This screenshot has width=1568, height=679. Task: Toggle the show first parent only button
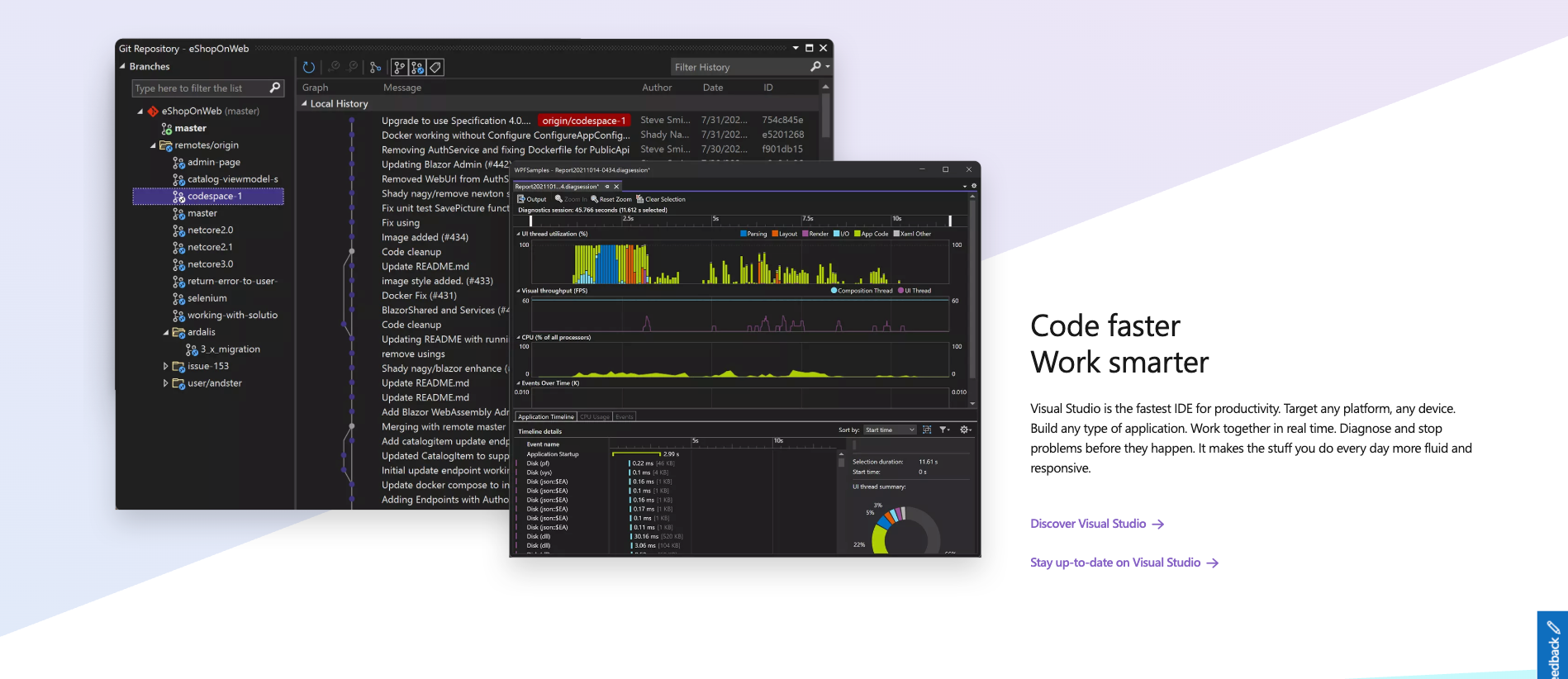pyautogui.click(x=399, y=67)
